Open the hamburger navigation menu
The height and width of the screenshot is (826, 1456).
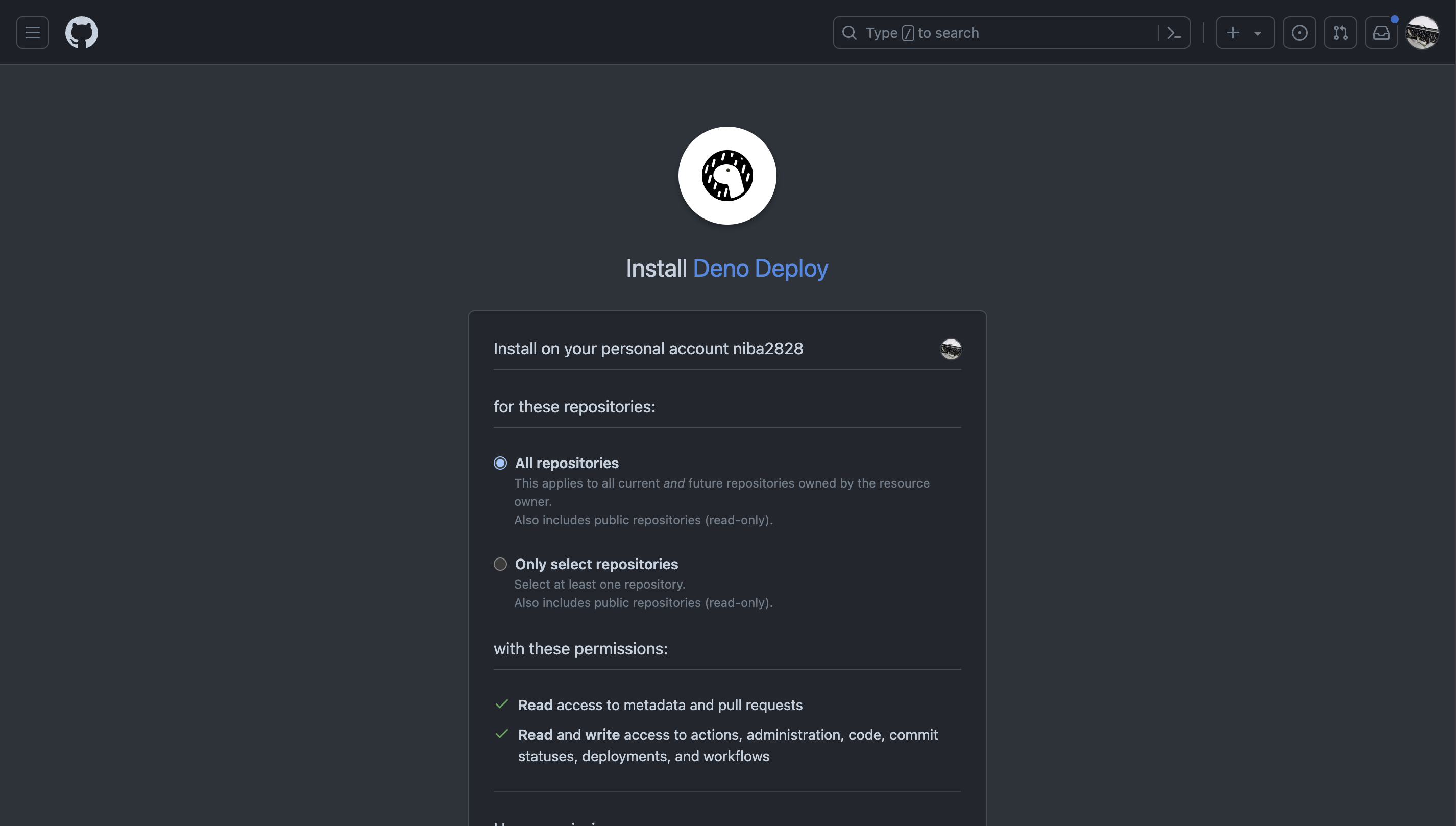pyautogui.click(x=32, y=33)
